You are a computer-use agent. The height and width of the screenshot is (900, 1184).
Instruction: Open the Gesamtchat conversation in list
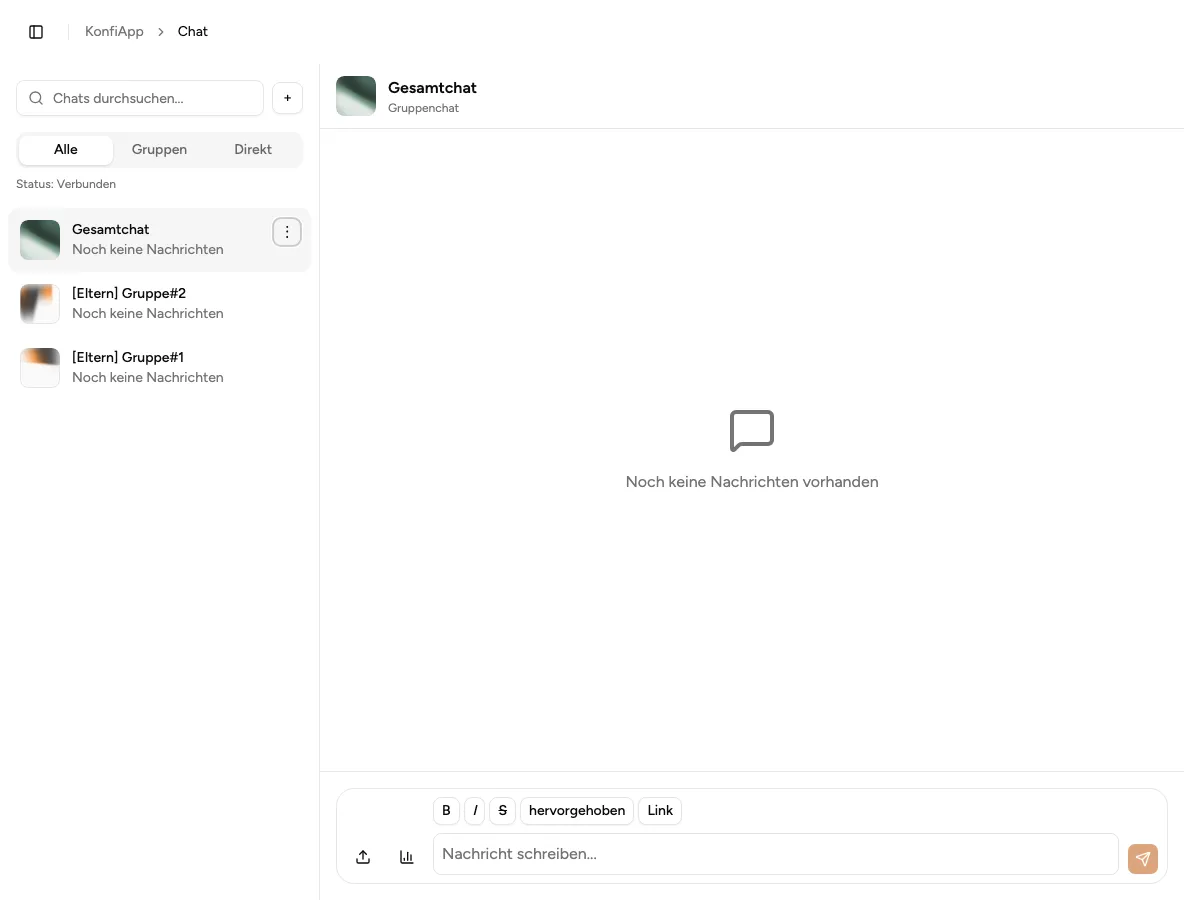(159, 239)
